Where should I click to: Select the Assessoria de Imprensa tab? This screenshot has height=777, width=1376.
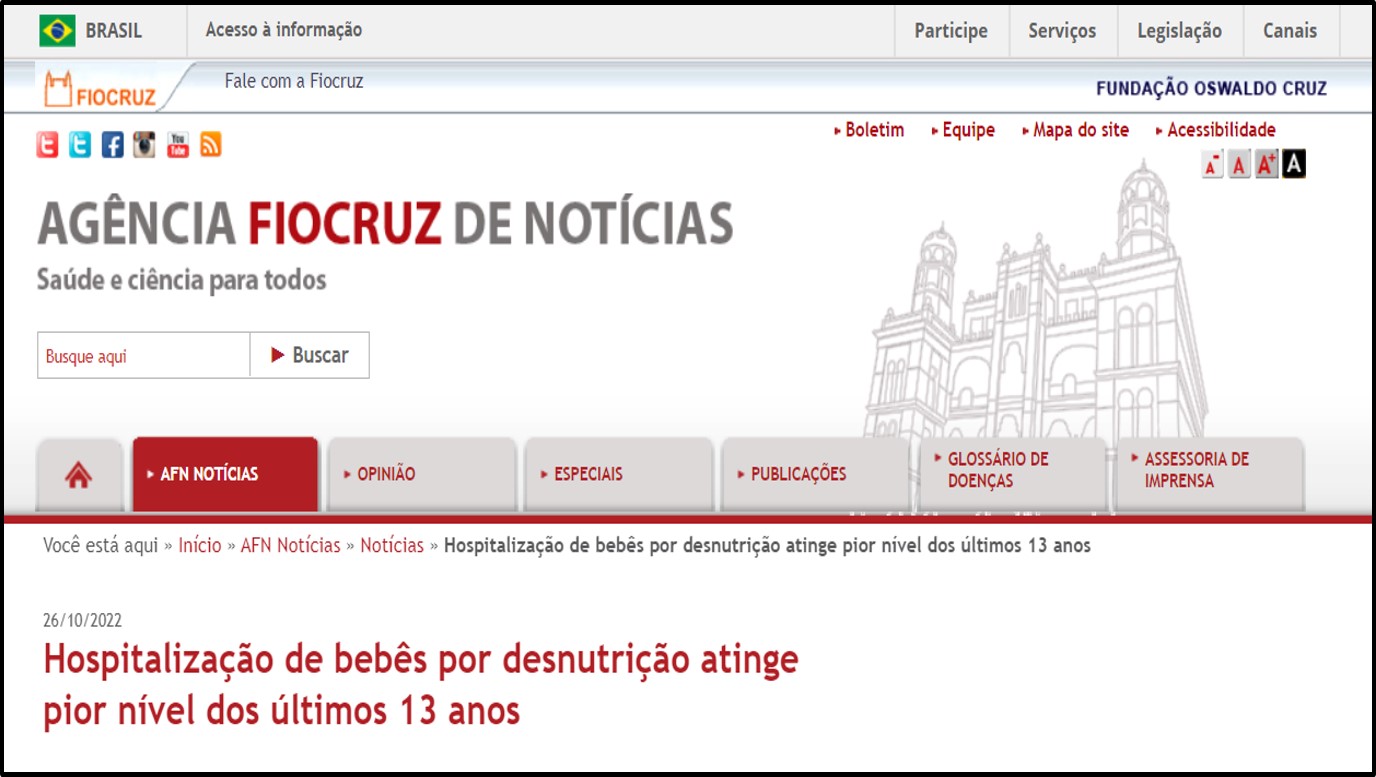1209,475
